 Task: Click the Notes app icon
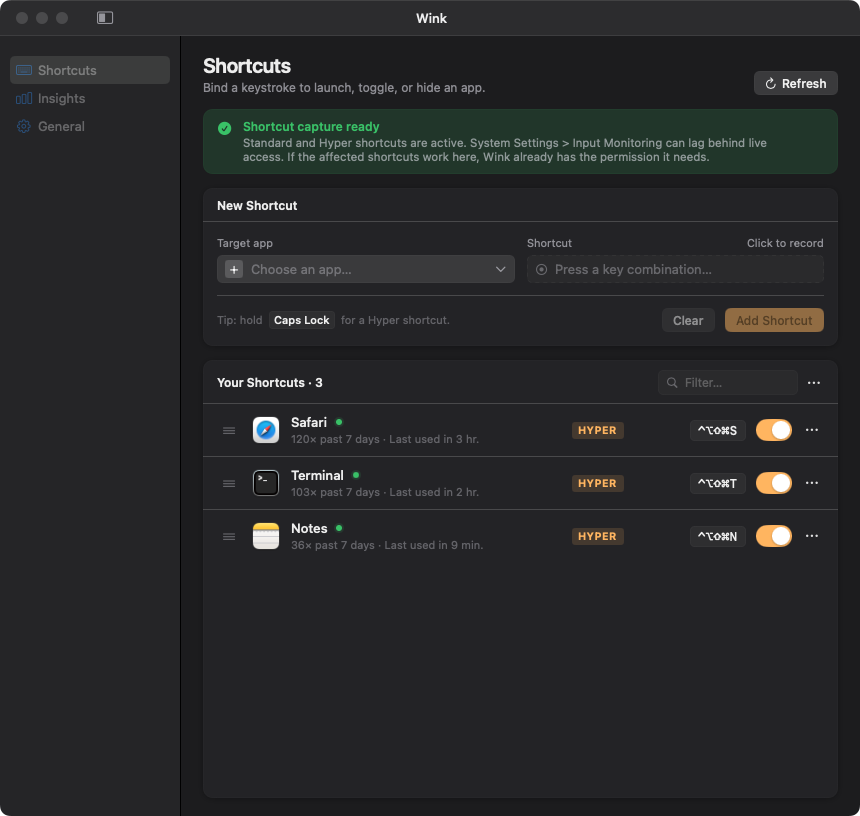tap(266, 536)
